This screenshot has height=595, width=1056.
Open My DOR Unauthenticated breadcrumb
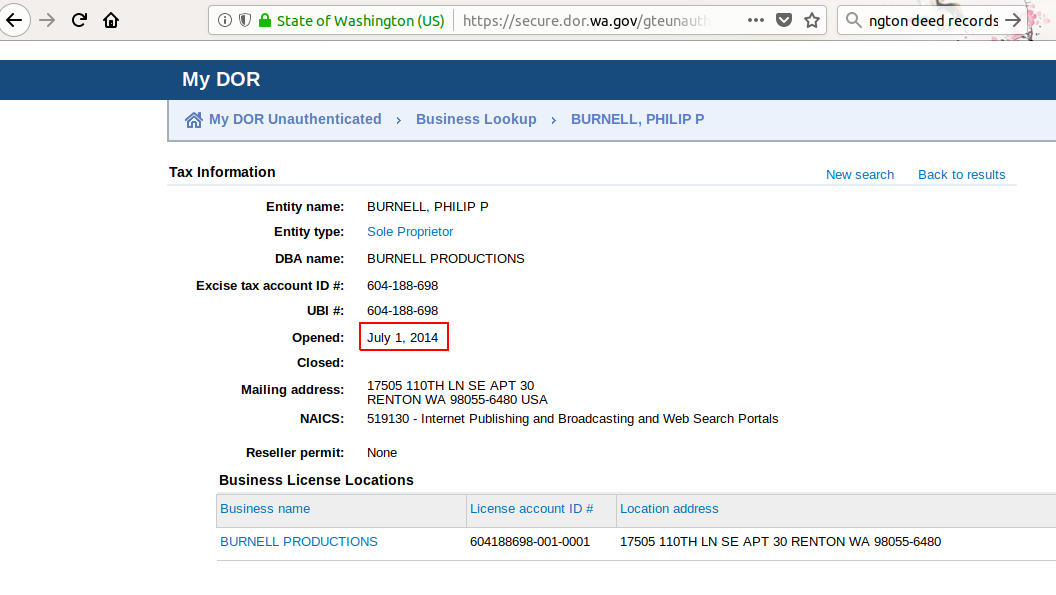click(295, 119)
